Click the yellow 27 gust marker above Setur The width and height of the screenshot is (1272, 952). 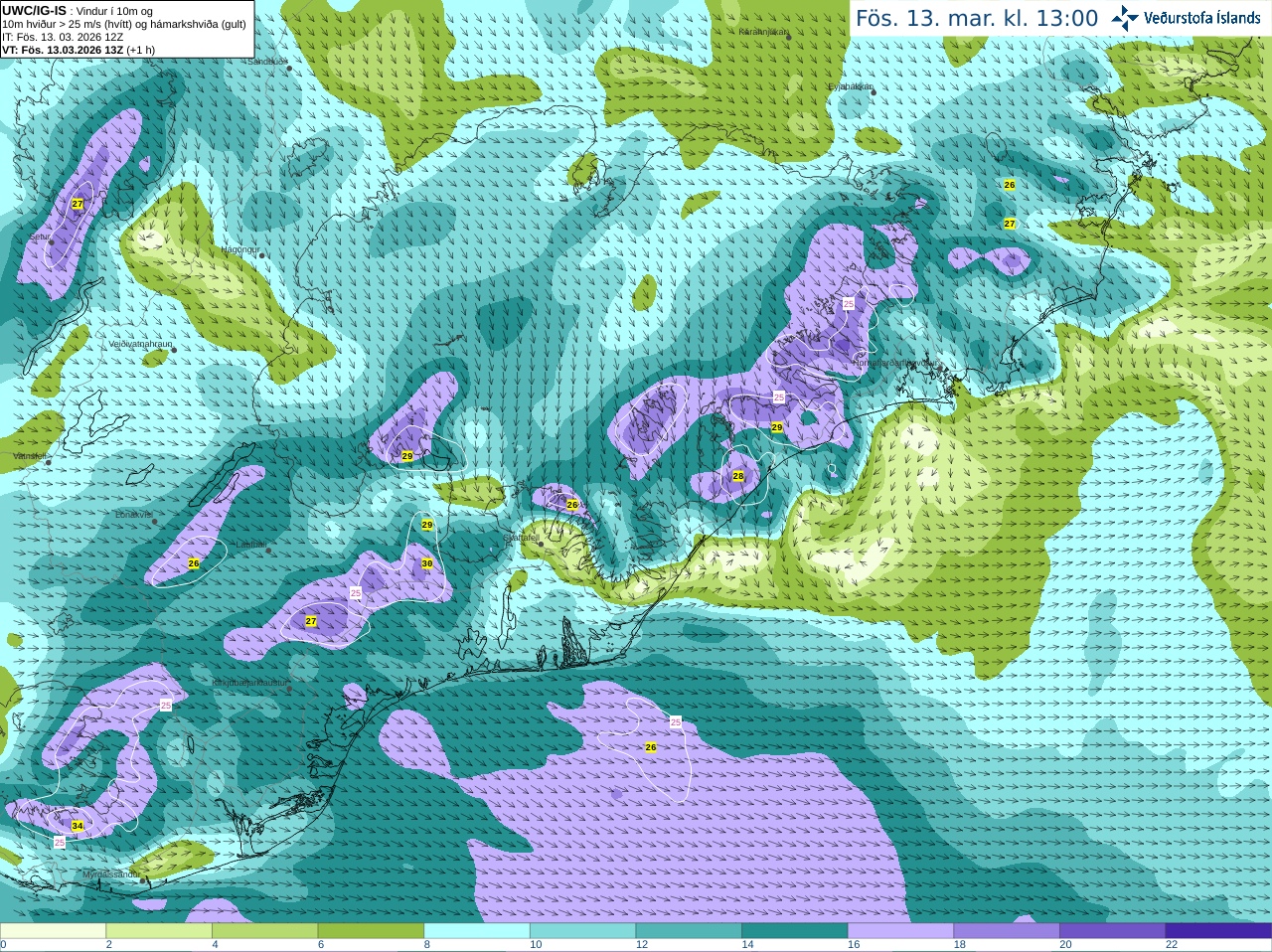[78, 204]
